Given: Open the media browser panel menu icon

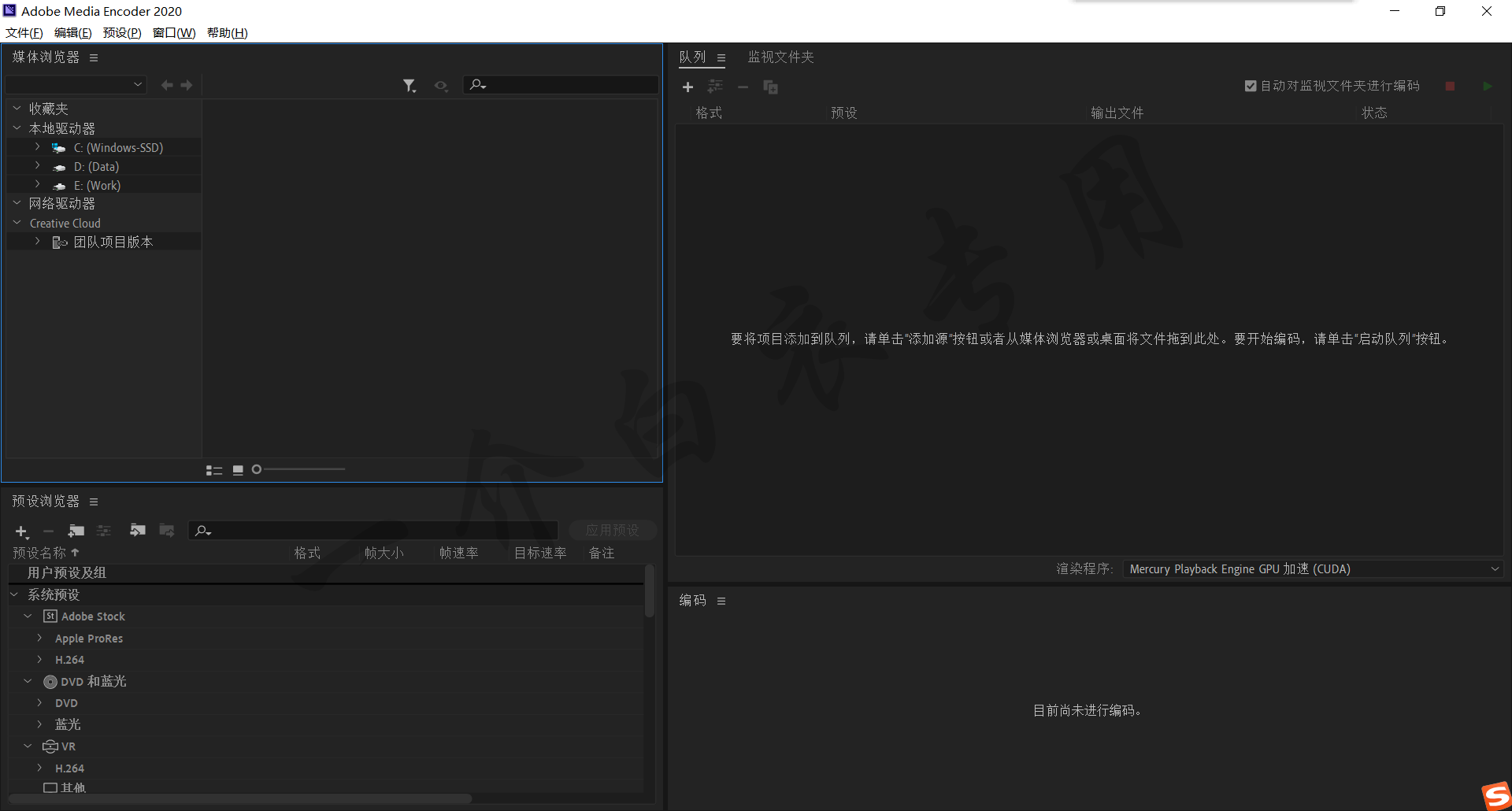Looking at the screenshot, I should (x=94, y=57).
